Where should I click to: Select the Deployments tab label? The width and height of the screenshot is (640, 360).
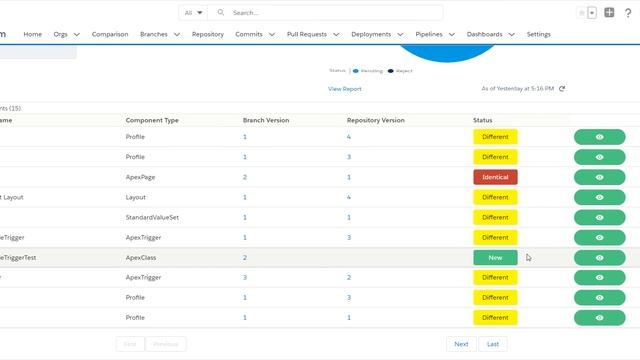371,34
